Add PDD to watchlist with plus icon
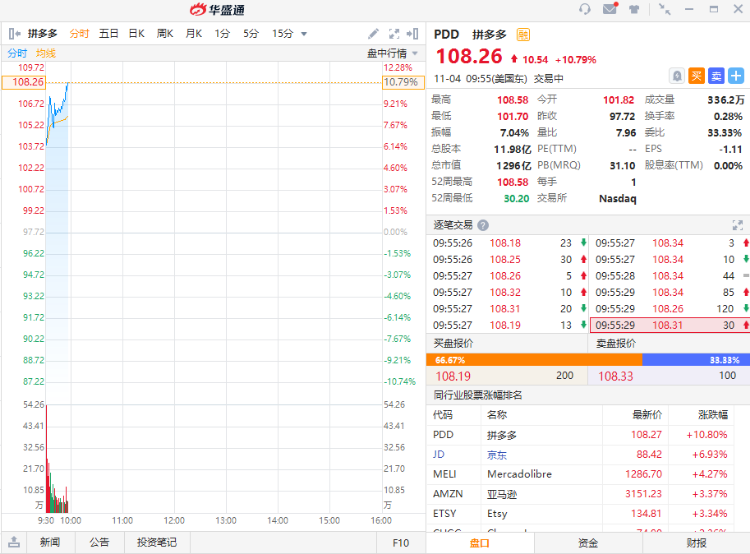The height and width of the screenshot is (554, 750). (736, 75)
